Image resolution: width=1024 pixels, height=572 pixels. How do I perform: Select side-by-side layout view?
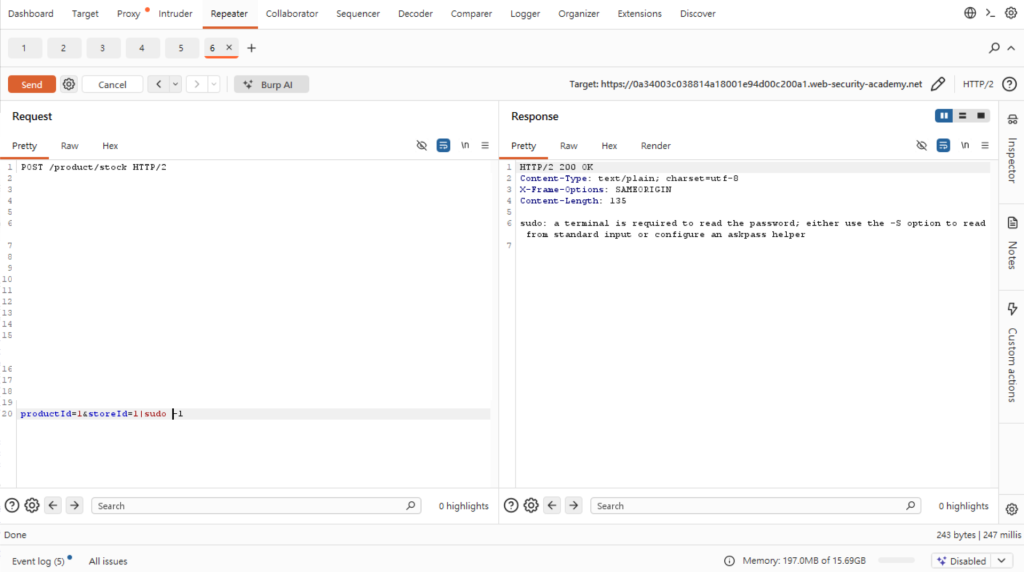(944, 116)
